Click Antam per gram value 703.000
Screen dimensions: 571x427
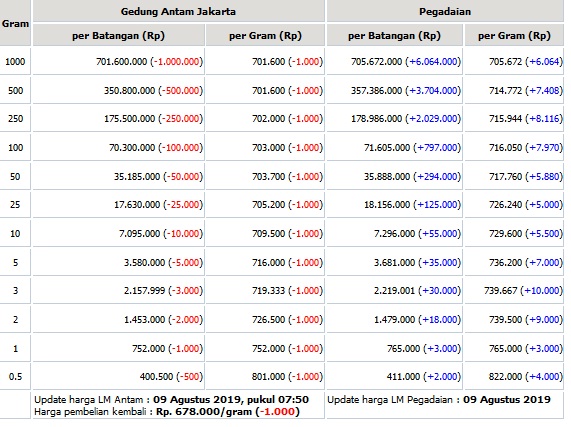coord(268,148)
